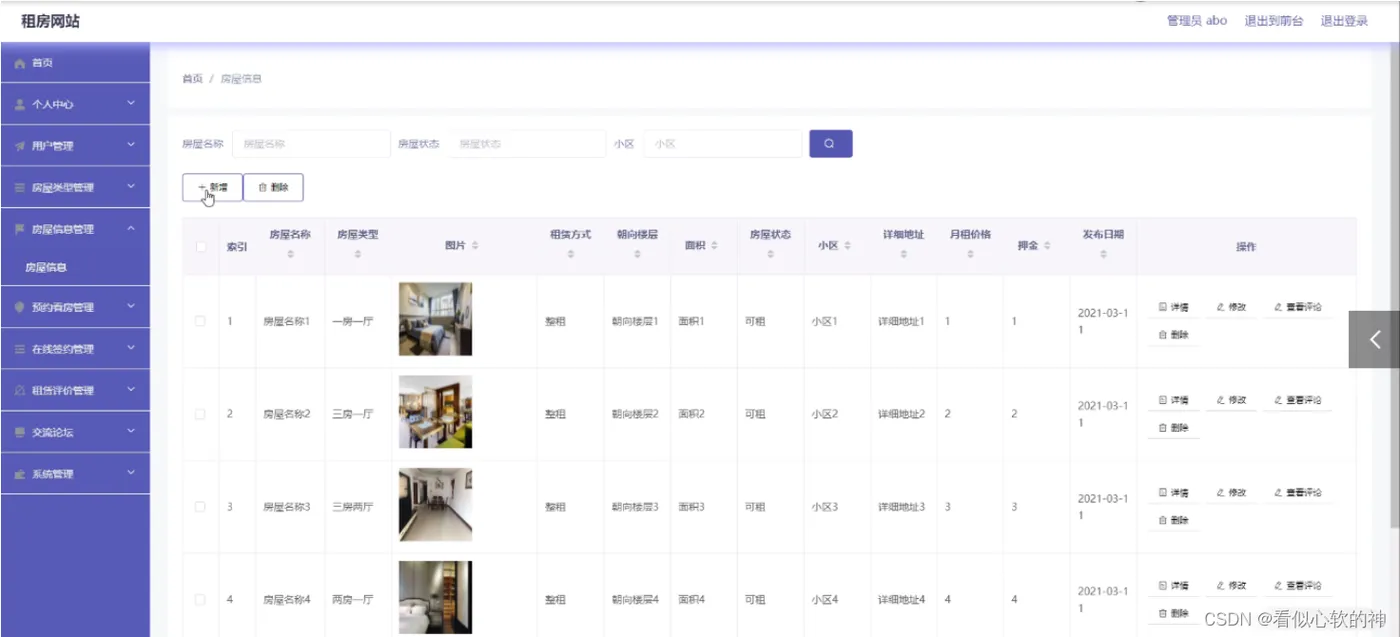
Task: Click the flag icon next to 房屋信息管理
Action: click(20, 229)
